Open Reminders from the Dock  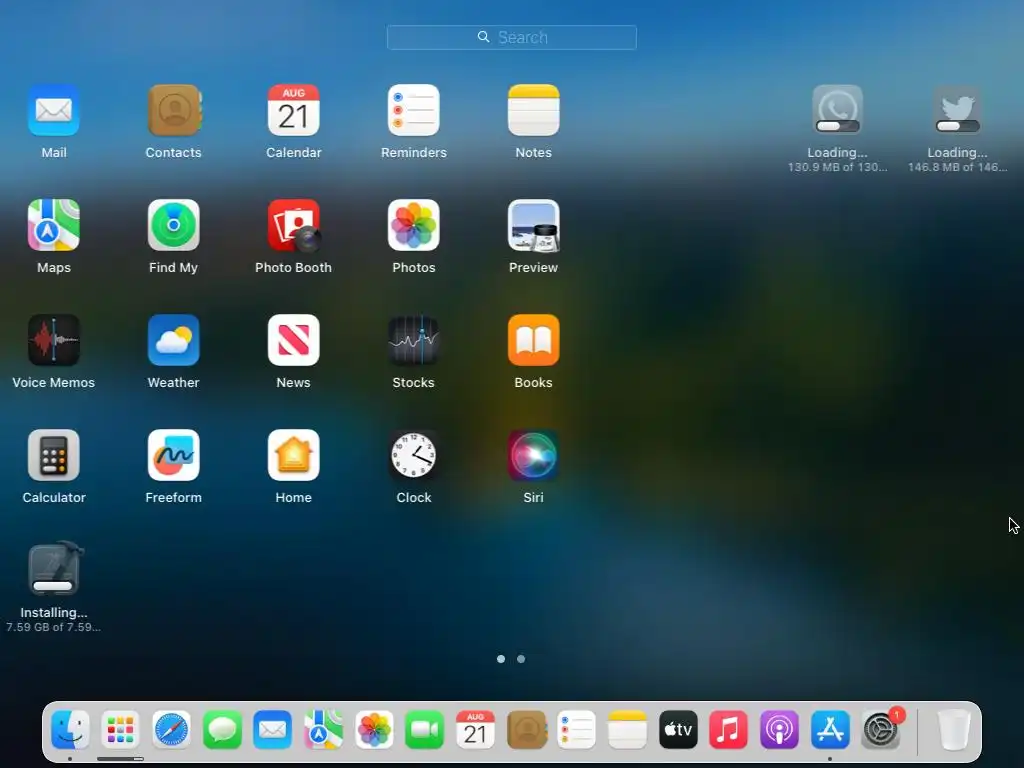click(577, 729)
